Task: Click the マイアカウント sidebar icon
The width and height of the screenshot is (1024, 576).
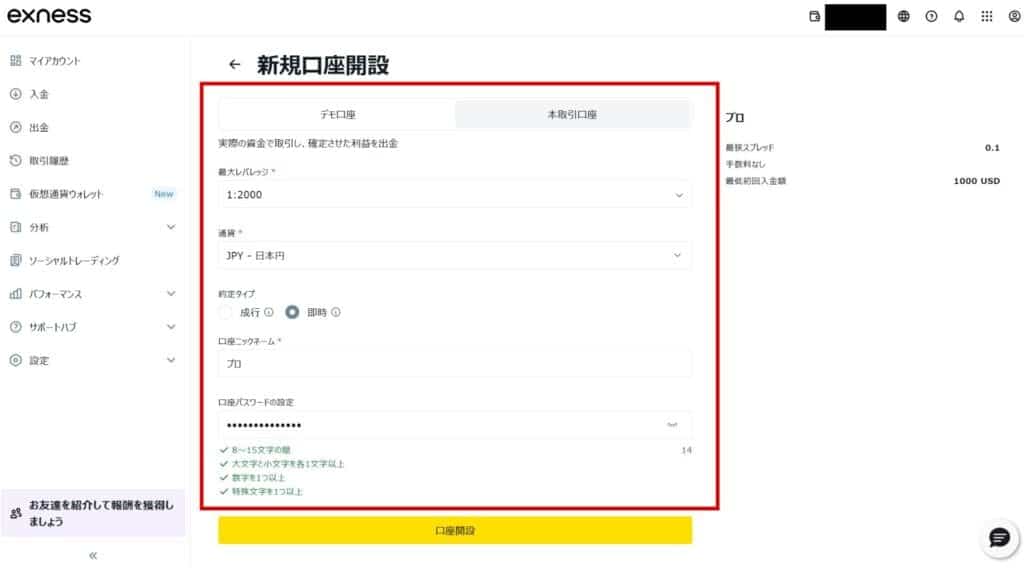Action: (16, 61)
